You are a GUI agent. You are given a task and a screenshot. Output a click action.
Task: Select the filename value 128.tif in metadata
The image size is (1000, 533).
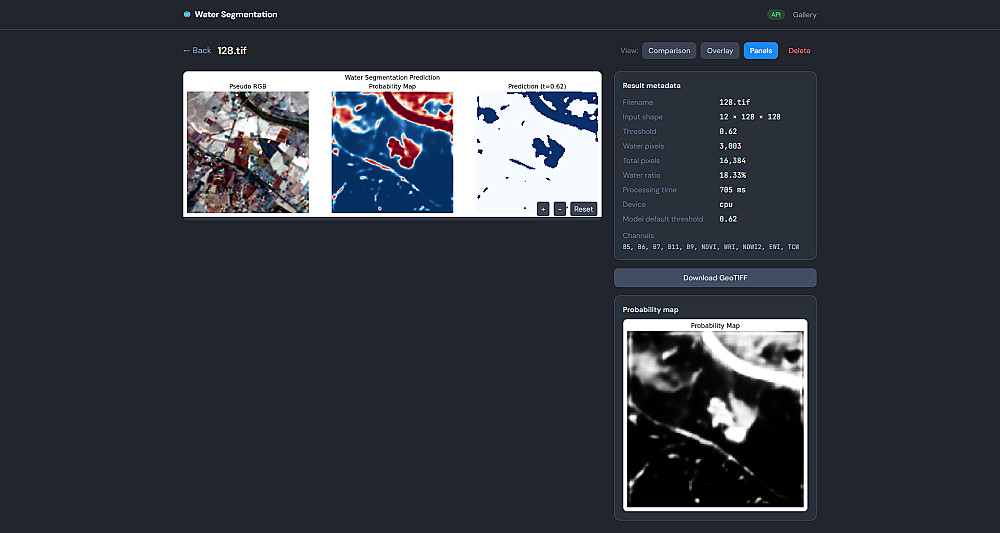(735, 102)
